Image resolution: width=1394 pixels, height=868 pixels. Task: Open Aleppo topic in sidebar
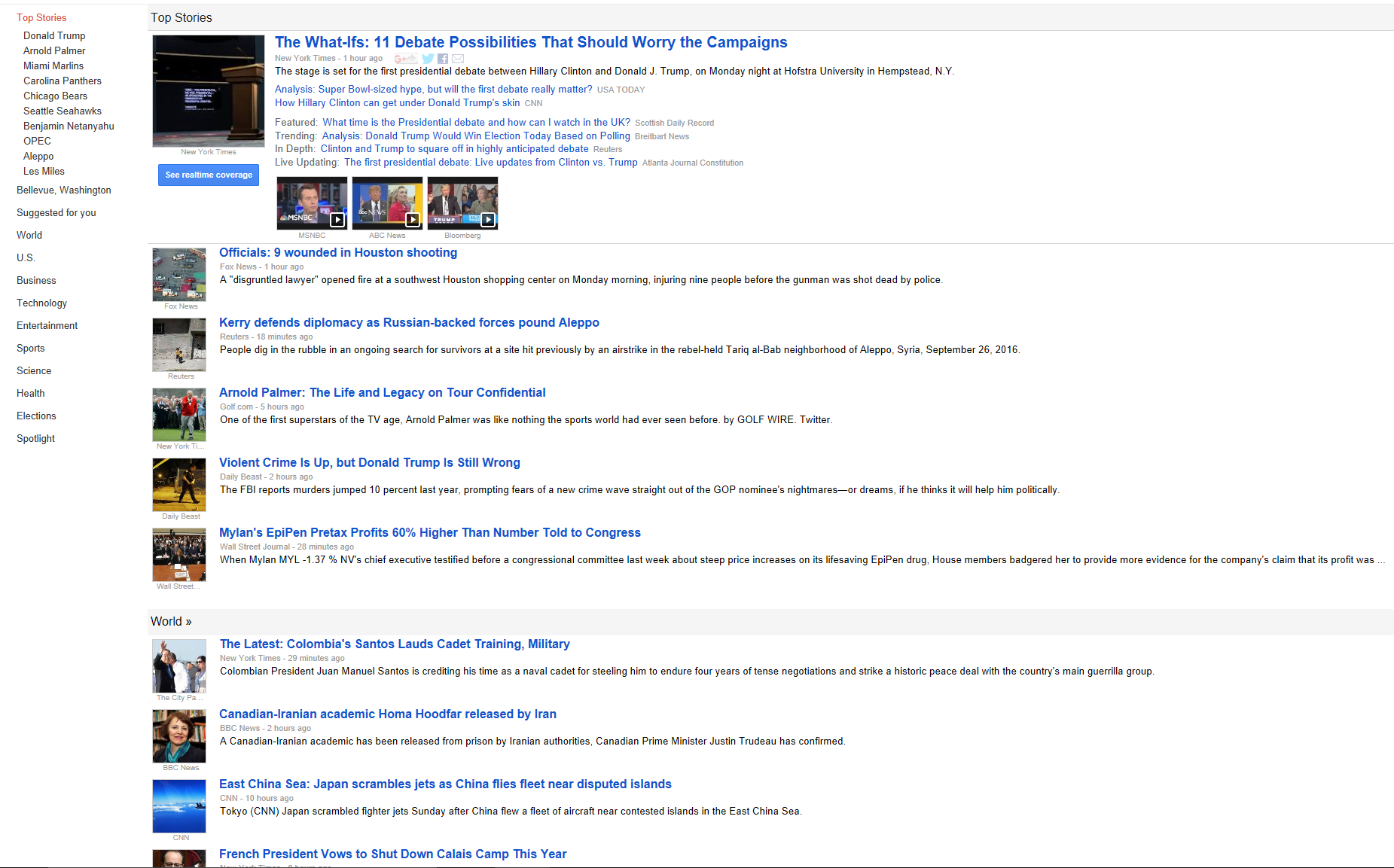pos(38,156)
